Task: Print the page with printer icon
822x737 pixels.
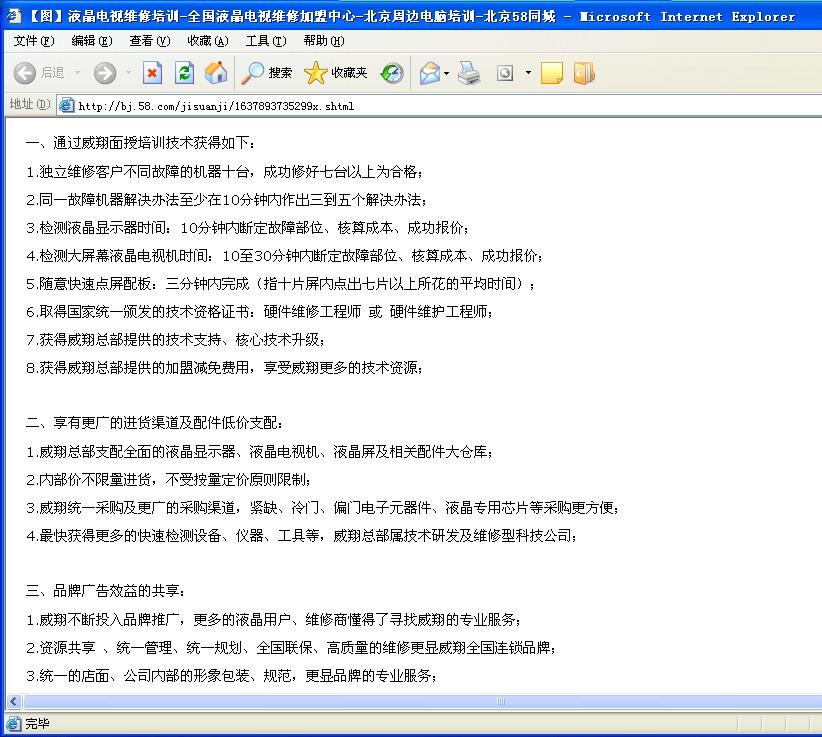Action: 469,73
